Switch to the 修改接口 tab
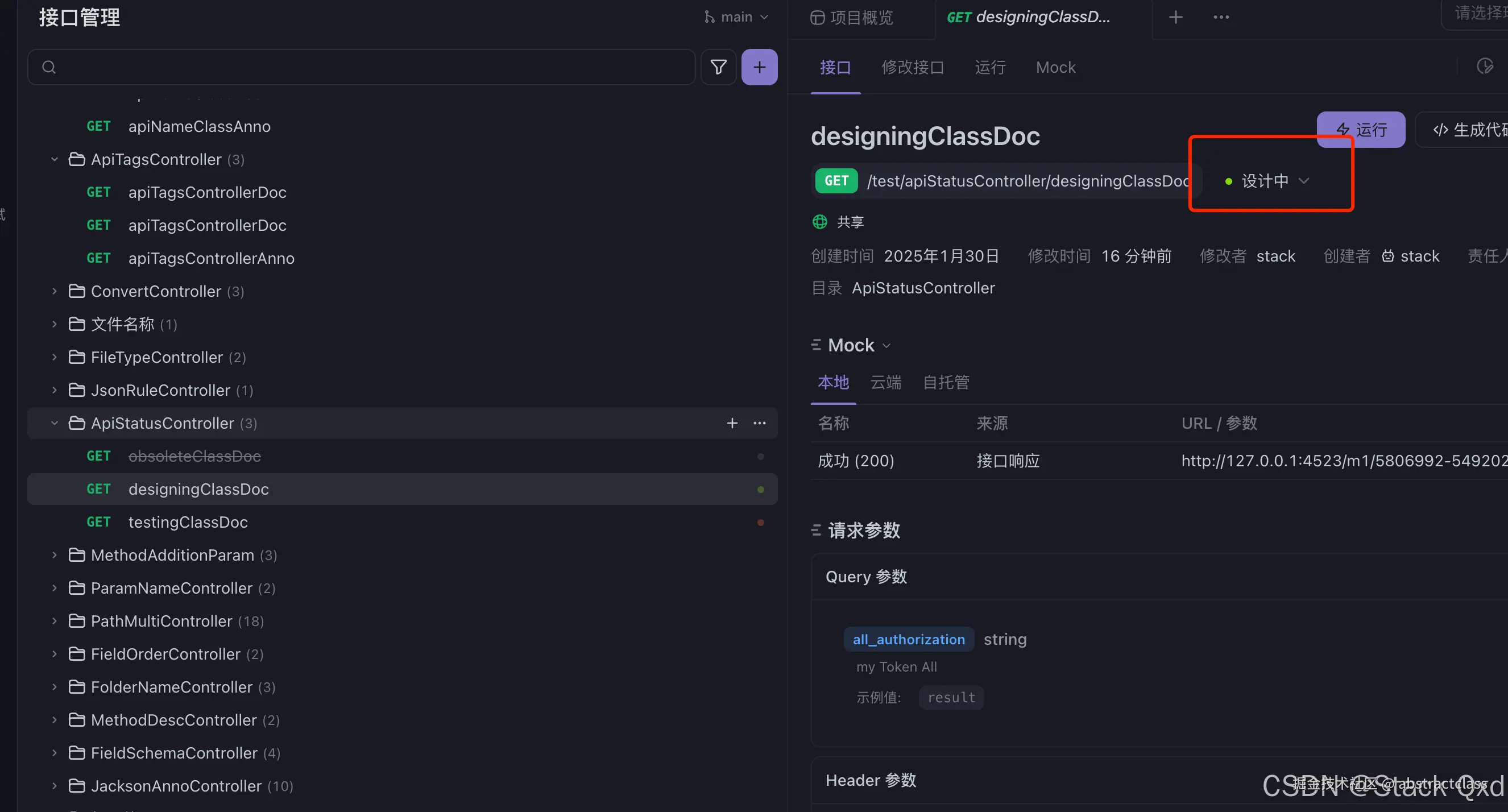Image resolution: width=1508 pixels, height=812 pixels. pyautogui.click(x=913, y=67)
